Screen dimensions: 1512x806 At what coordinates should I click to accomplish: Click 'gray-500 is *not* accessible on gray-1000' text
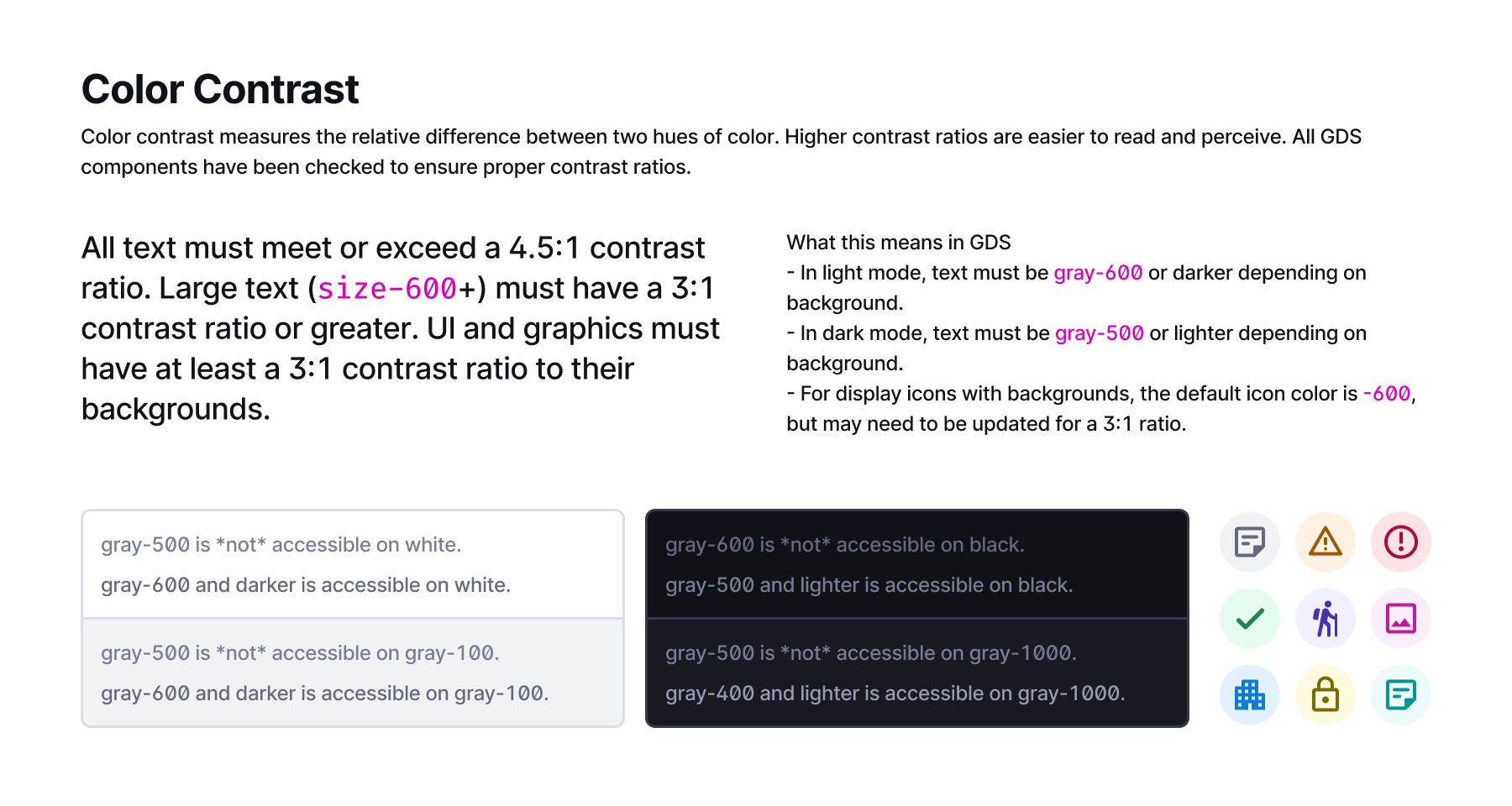[x=871, y=653]
